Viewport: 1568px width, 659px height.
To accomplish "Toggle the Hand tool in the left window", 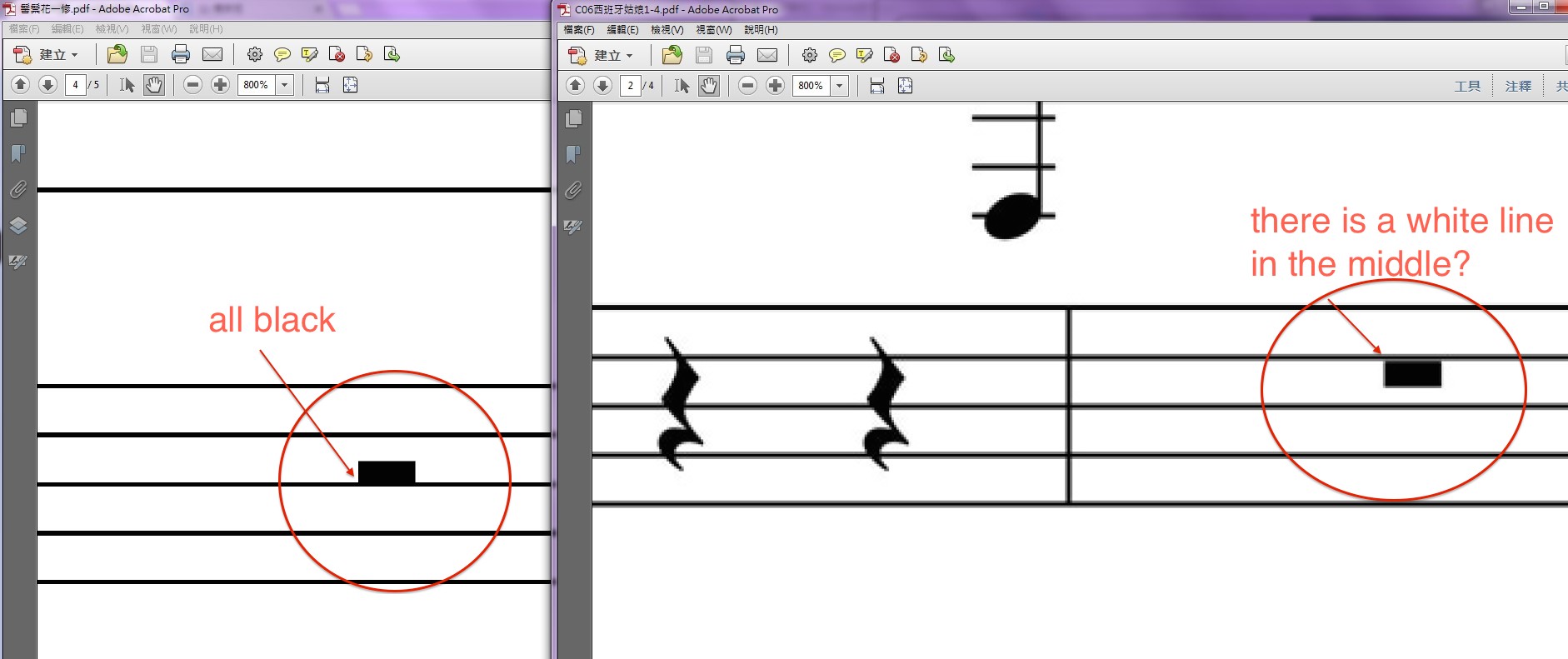I will 154,85.
